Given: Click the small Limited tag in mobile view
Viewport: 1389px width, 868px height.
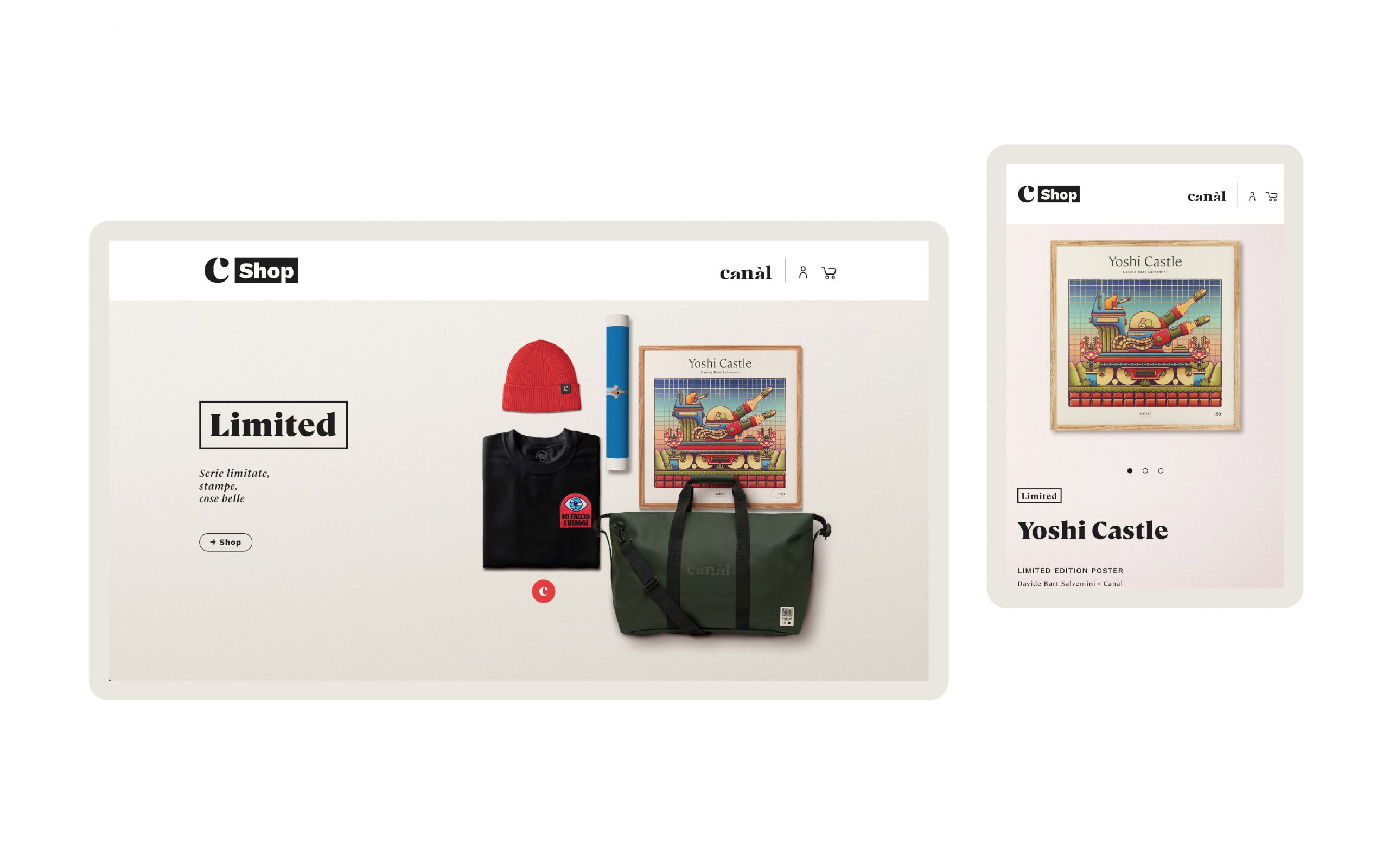Looking at the screenshot, I should point(1039,496).
